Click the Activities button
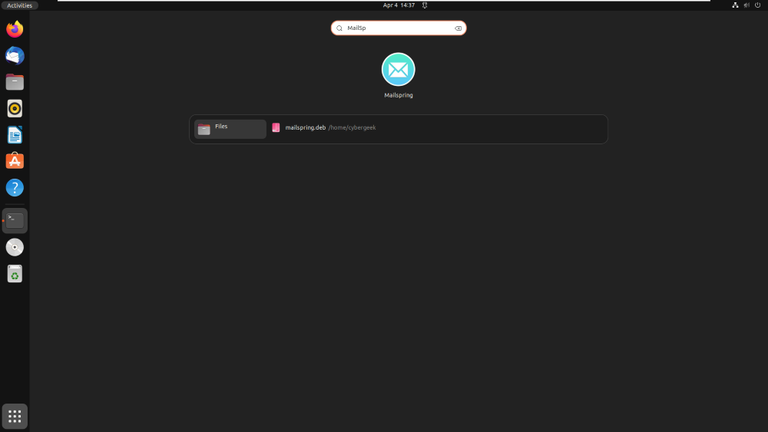Image resolution: width=768 pixels, height=432 pixels. click(20, 5)
